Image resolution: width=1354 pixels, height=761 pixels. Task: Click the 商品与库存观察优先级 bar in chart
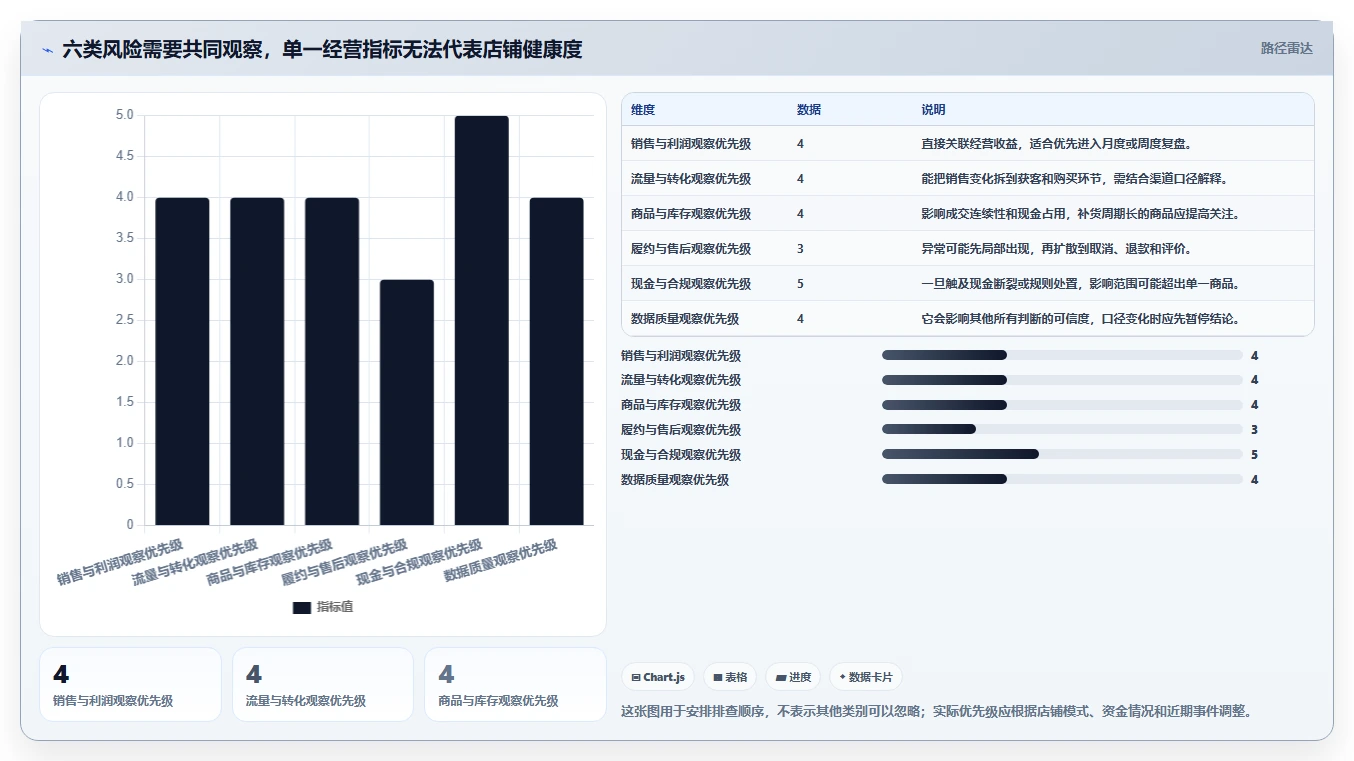click(332, 361)
